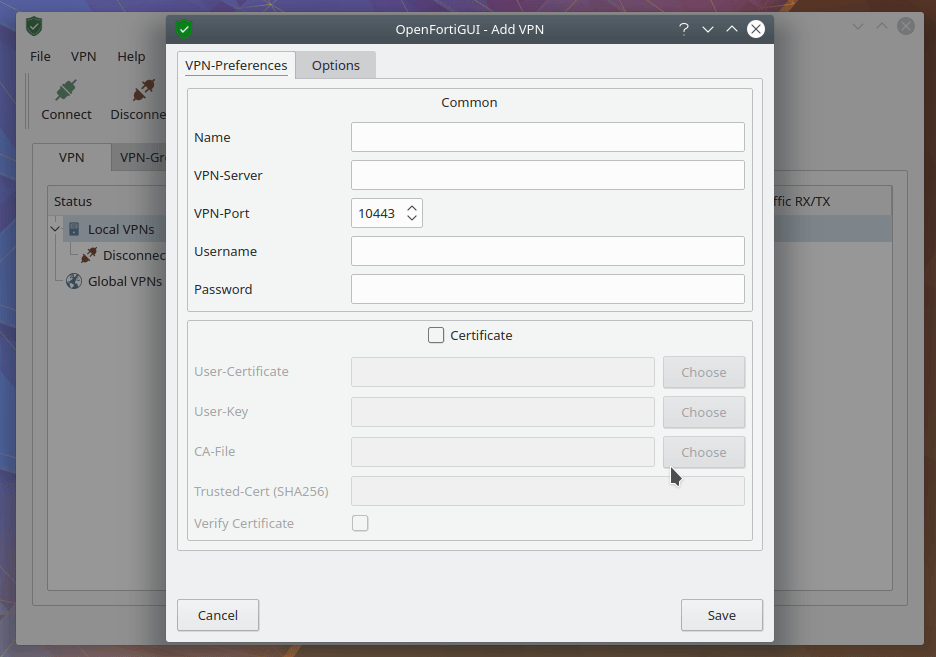Click the green shield icon in dialog titlebar
Image resolution: width=936 pixels, height=657 pixels.
183,29
